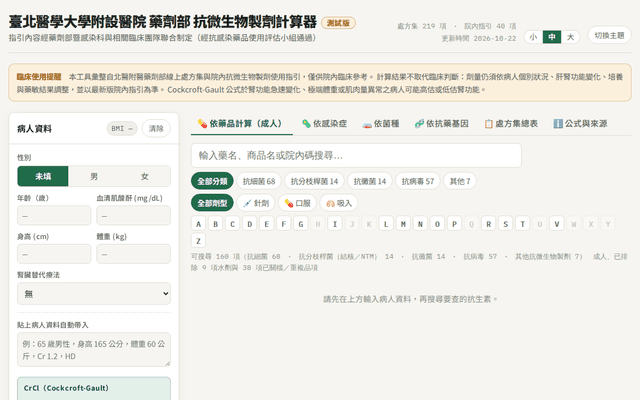Jump to letter F drugs
This screenshot has height=400, width=640.
[284, 224]
